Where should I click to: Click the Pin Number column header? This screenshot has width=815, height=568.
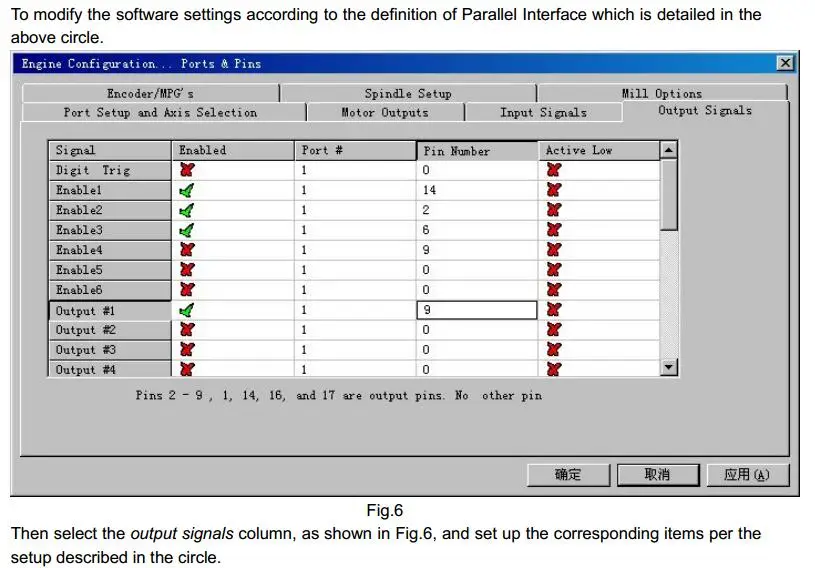tap(477, 151)
